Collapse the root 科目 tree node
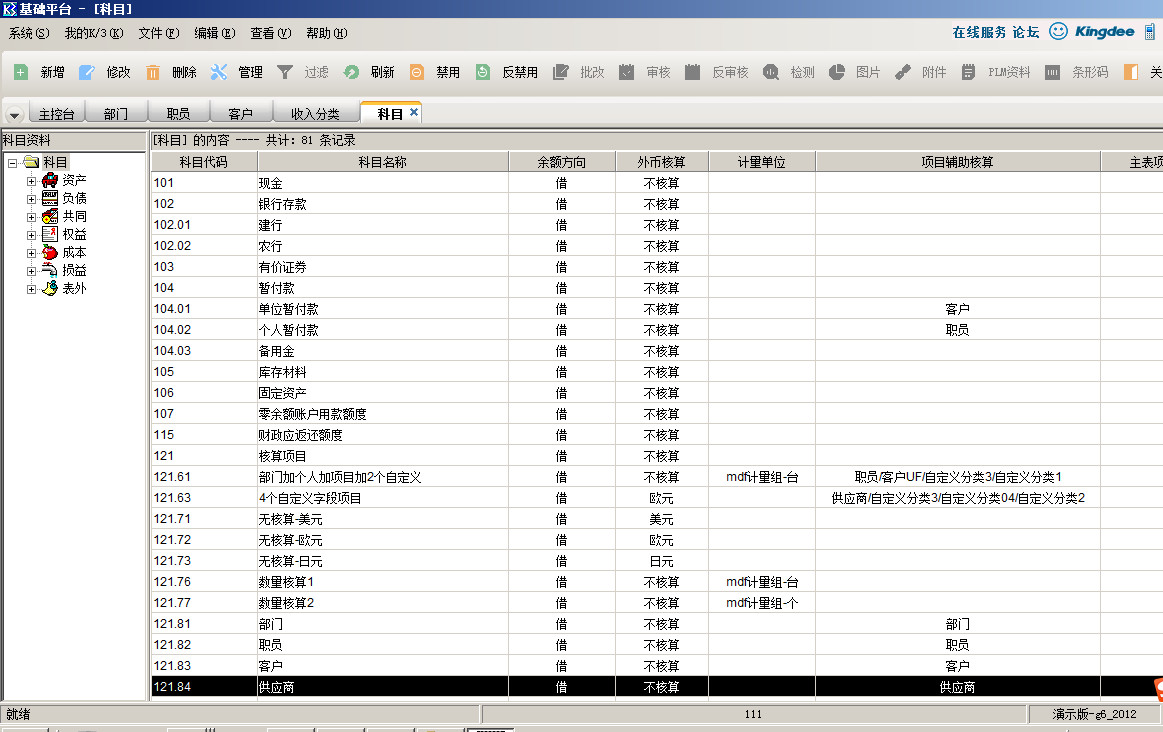Viewport: 1163px width, 732px height. pyautogui.click(x=13, y=162)
